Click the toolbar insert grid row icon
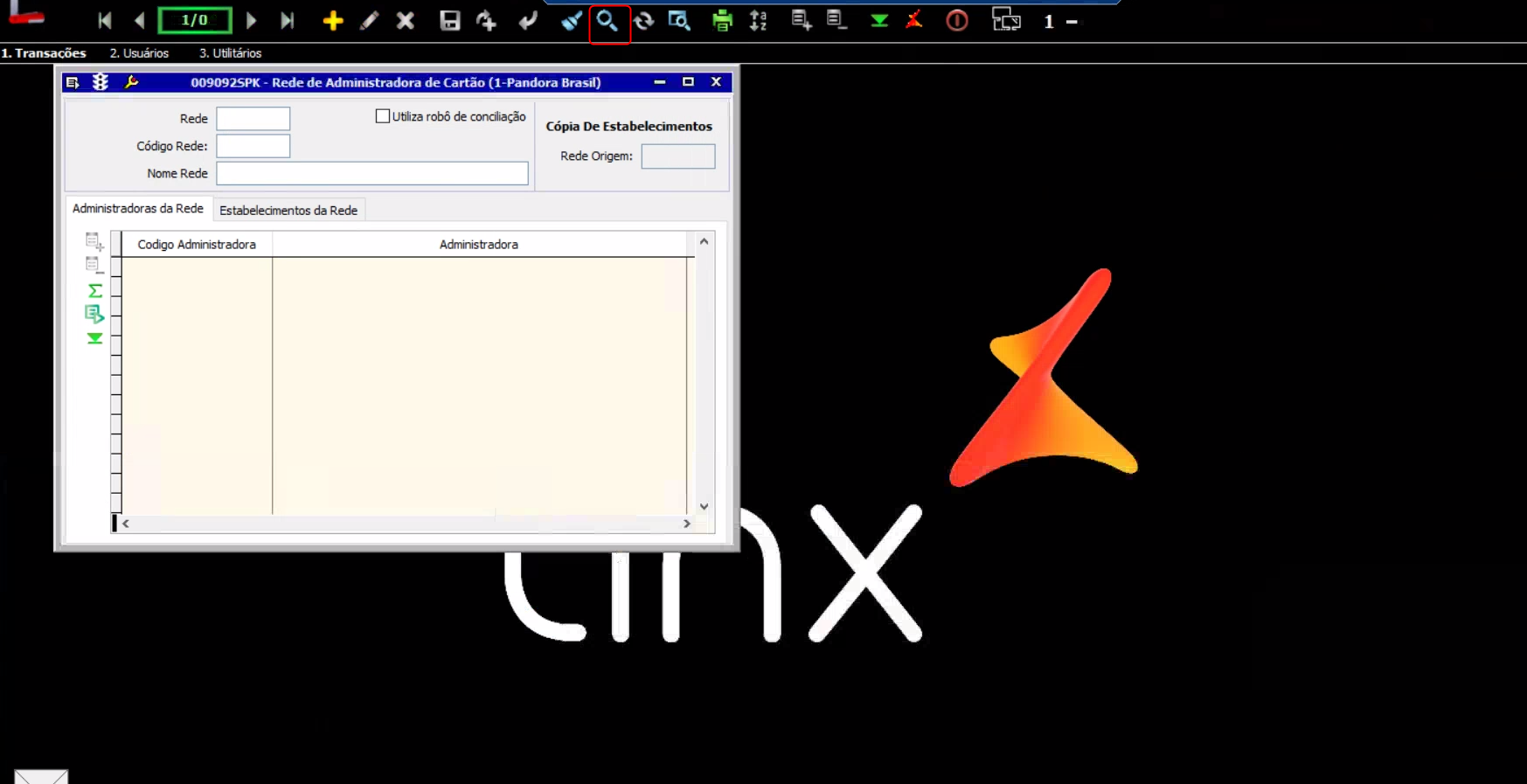This screenshot has height=784, width=1527. [802, 20]
